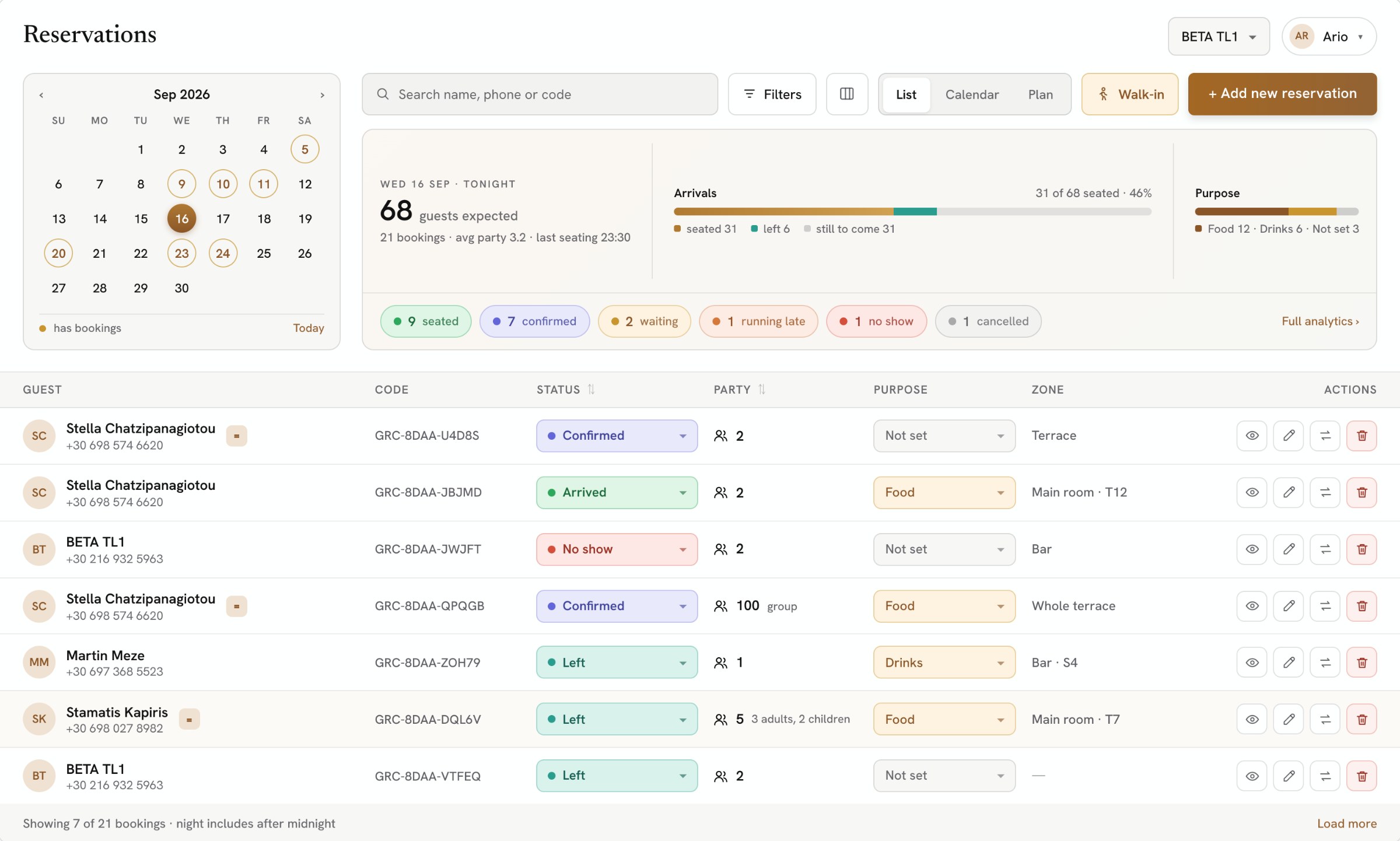View details of GRC-8DAA-U4D8S with eye icon
The image size is (1400, 841).
1252,436
